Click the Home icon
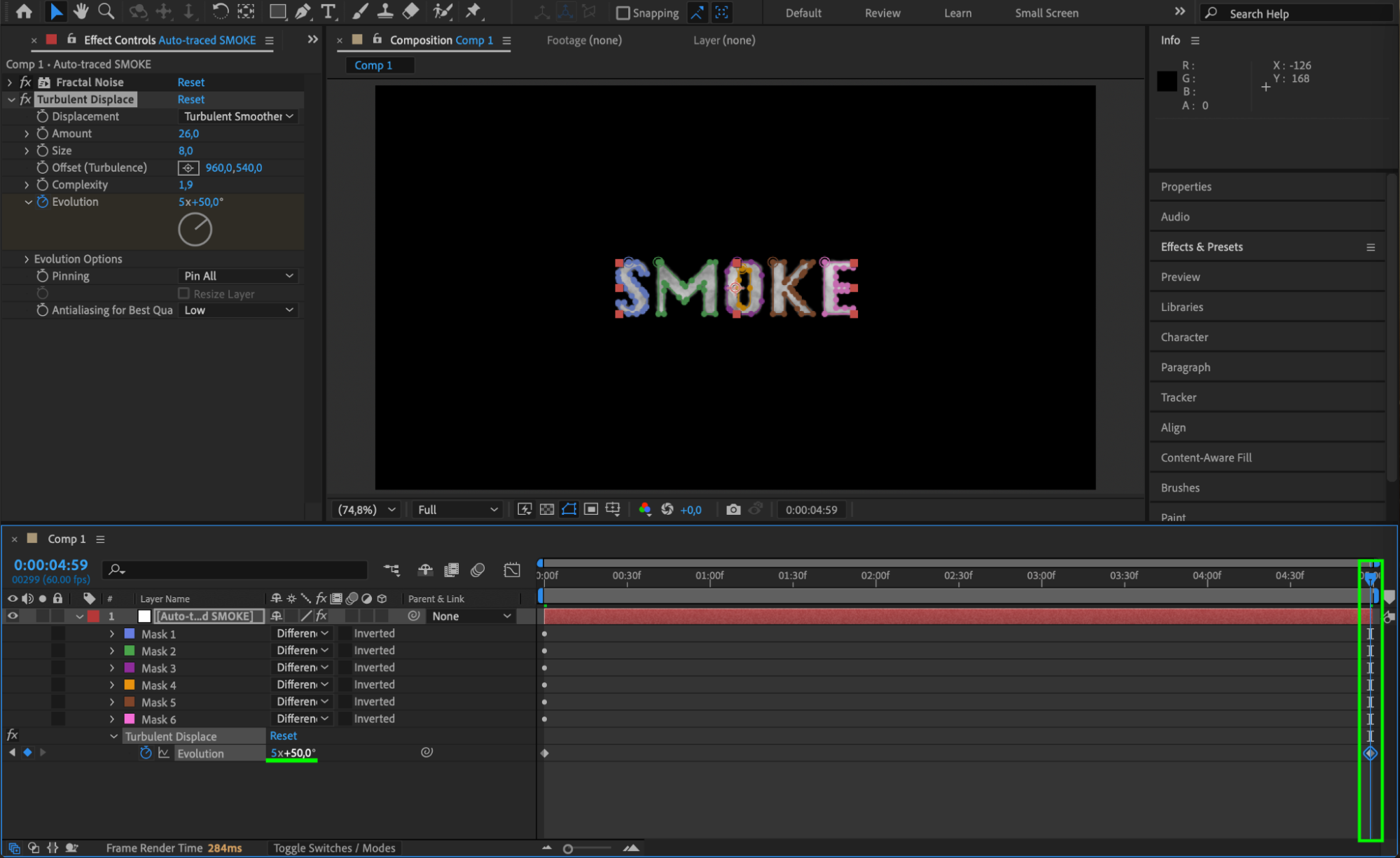1400x858 pixels. (24, 11)
